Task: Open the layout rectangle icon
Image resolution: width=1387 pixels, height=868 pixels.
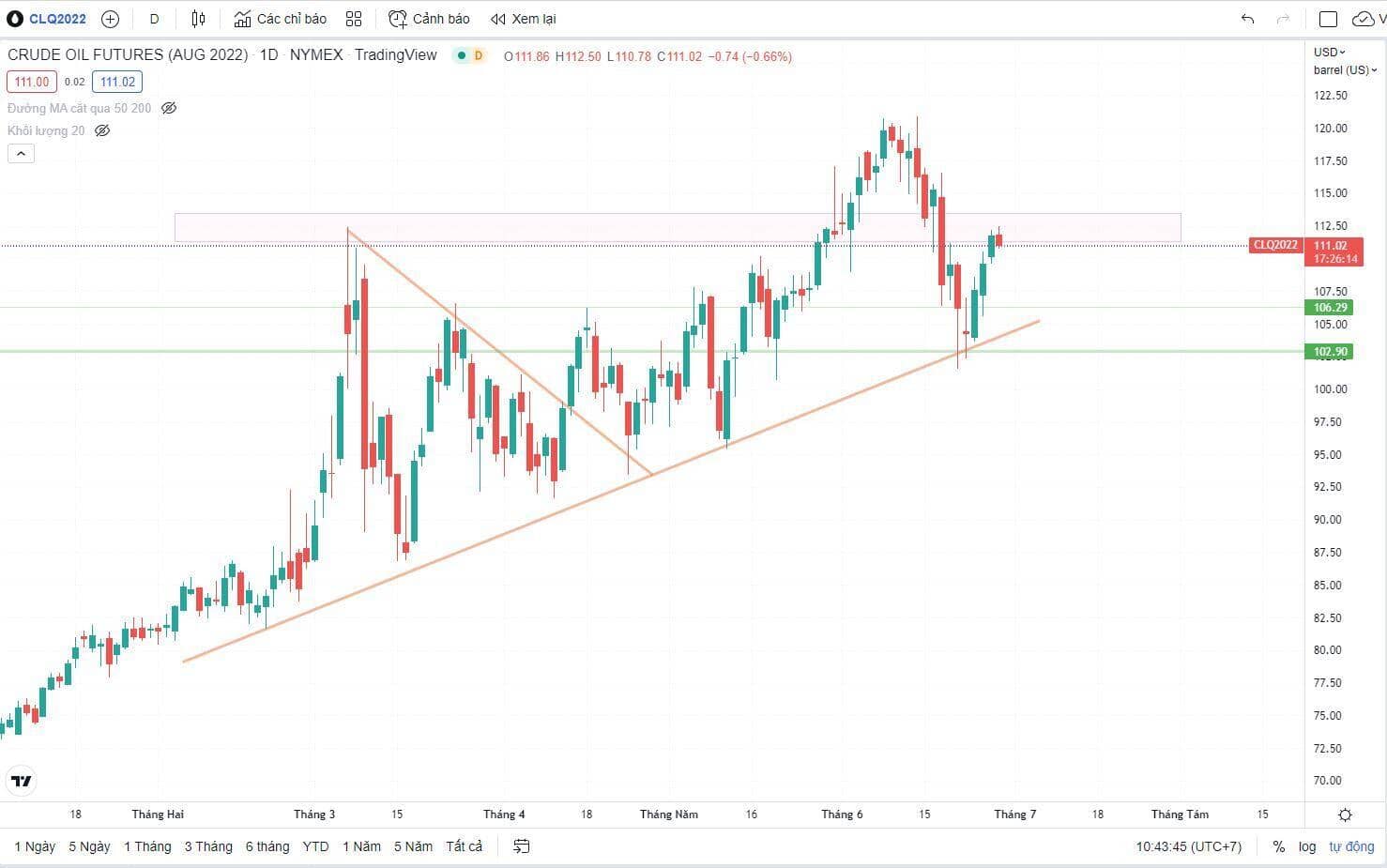Action: (x=1328, y=19)
